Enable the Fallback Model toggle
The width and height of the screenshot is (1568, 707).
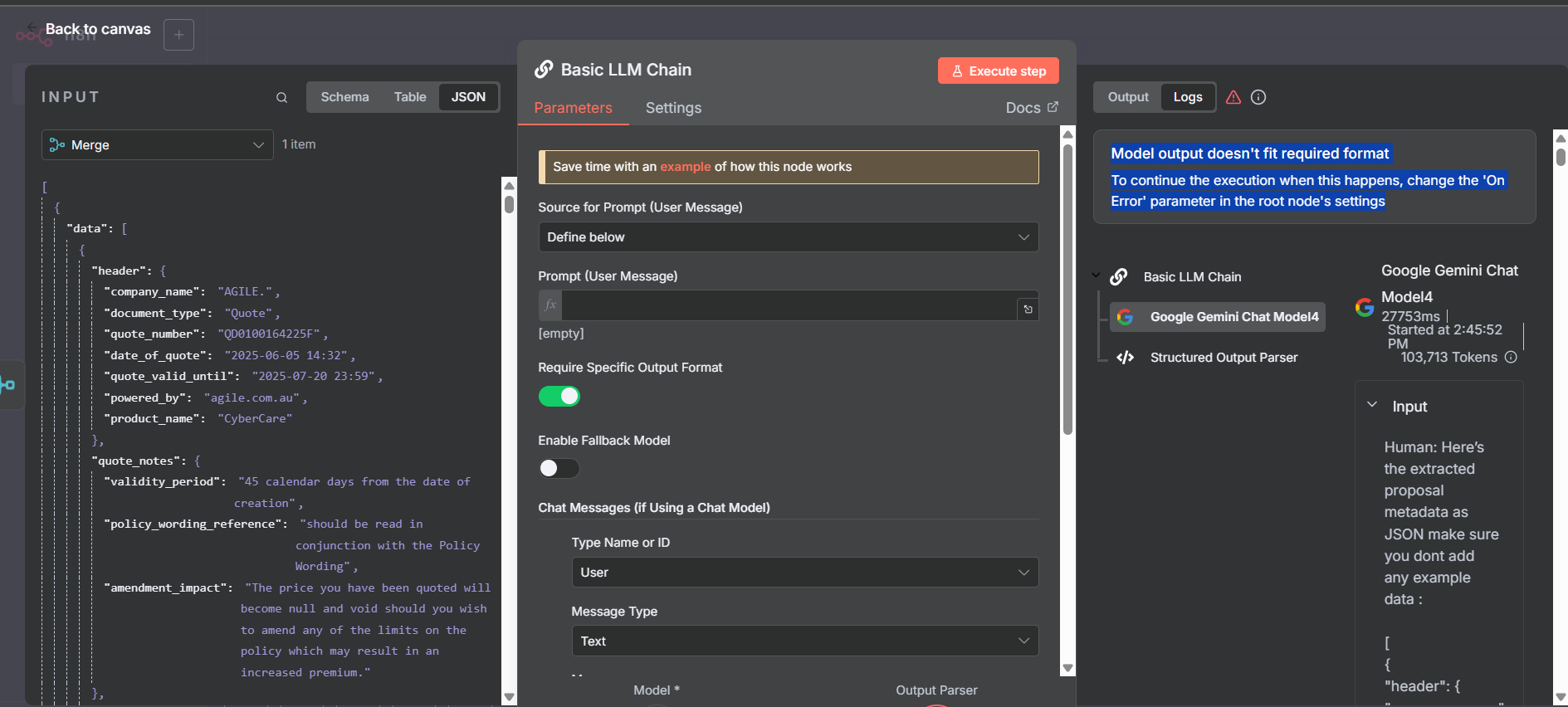click(559, 469)
